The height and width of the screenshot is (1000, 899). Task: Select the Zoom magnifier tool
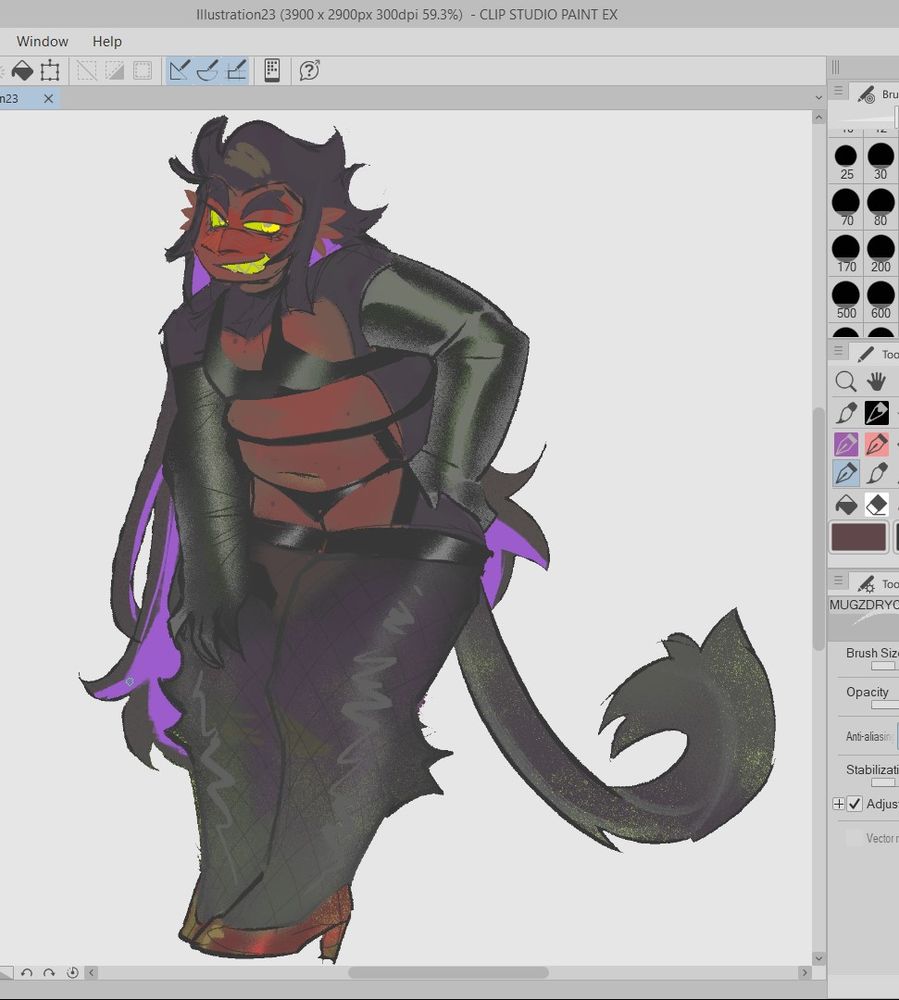pos(846,381)
